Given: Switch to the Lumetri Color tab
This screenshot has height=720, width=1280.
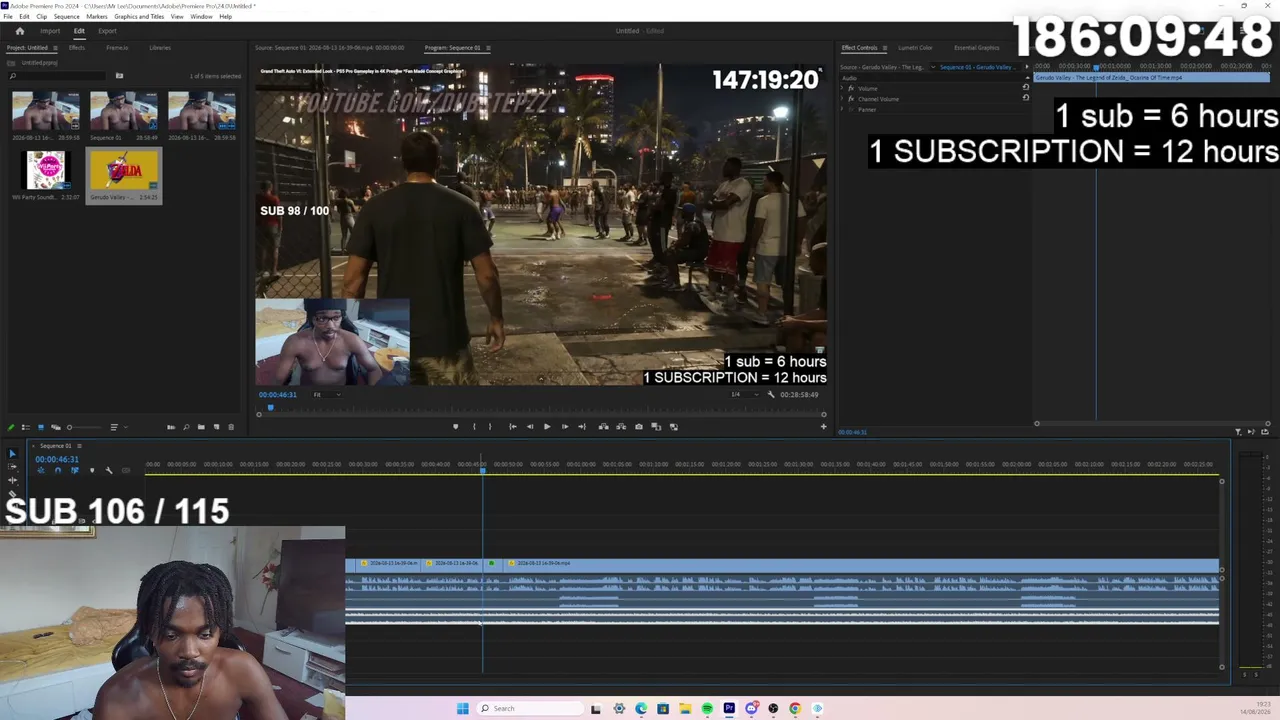Looking at the screenshot, I should tap(915, 48).
